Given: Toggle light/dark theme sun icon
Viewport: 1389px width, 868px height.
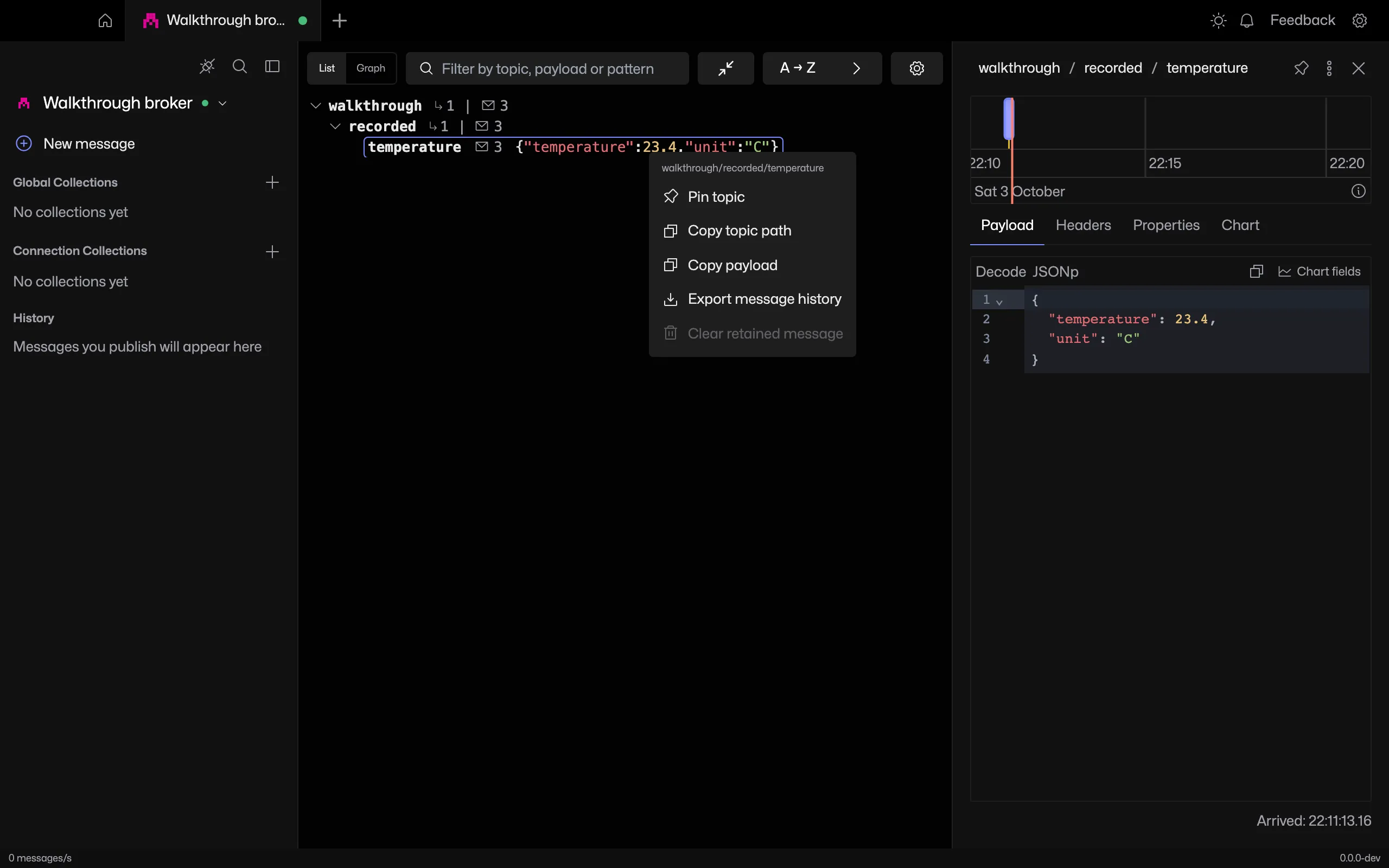Looking at the screenshot, I should tap(1218, 21).
